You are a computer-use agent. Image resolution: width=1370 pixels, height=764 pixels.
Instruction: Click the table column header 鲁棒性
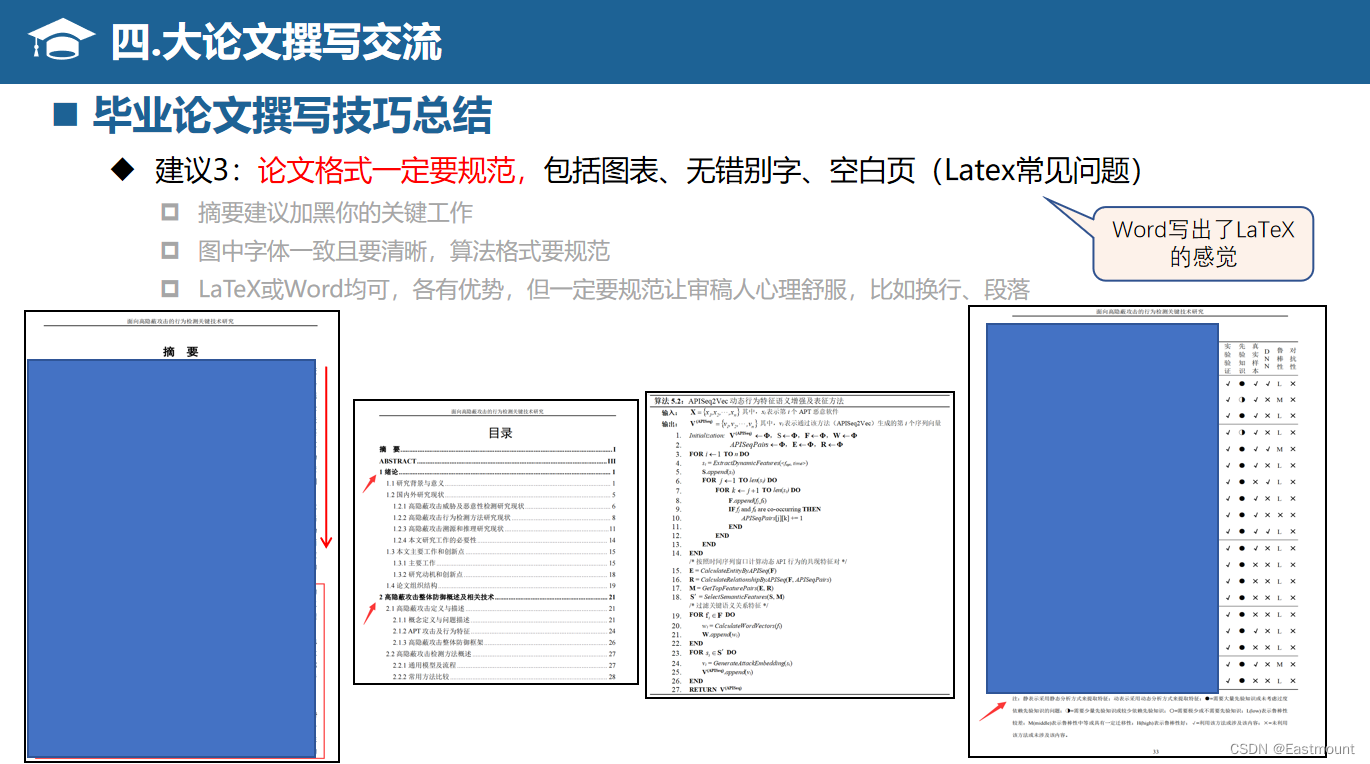tap(1280, 357)
